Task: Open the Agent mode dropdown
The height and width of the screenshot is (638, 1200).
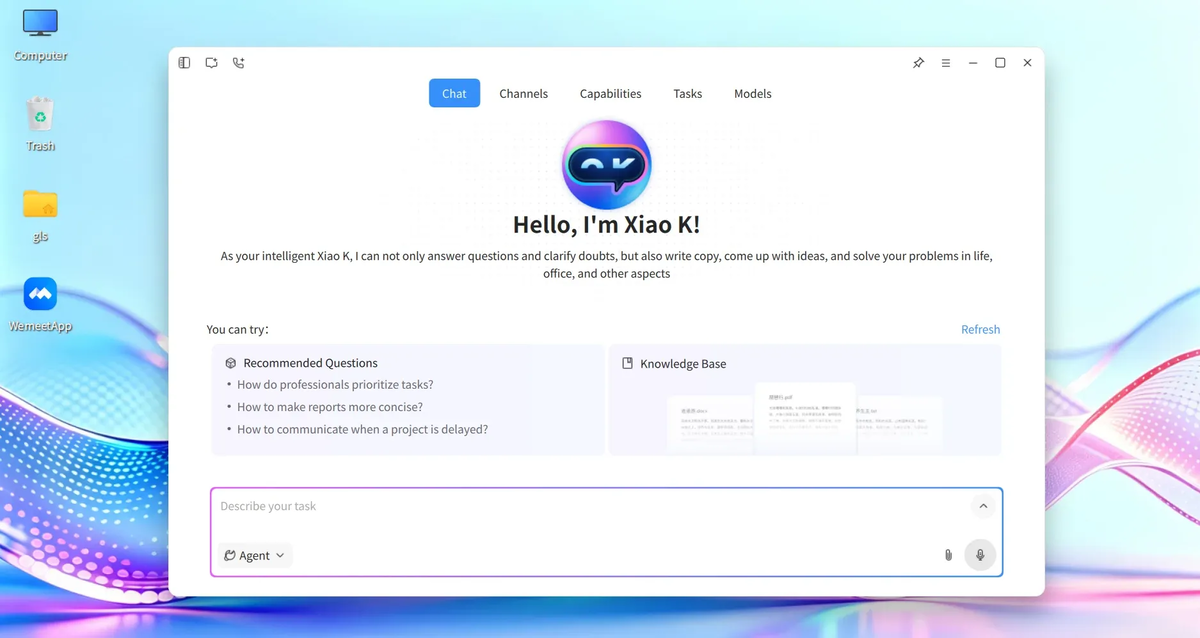Action: [x=255, y=555]
